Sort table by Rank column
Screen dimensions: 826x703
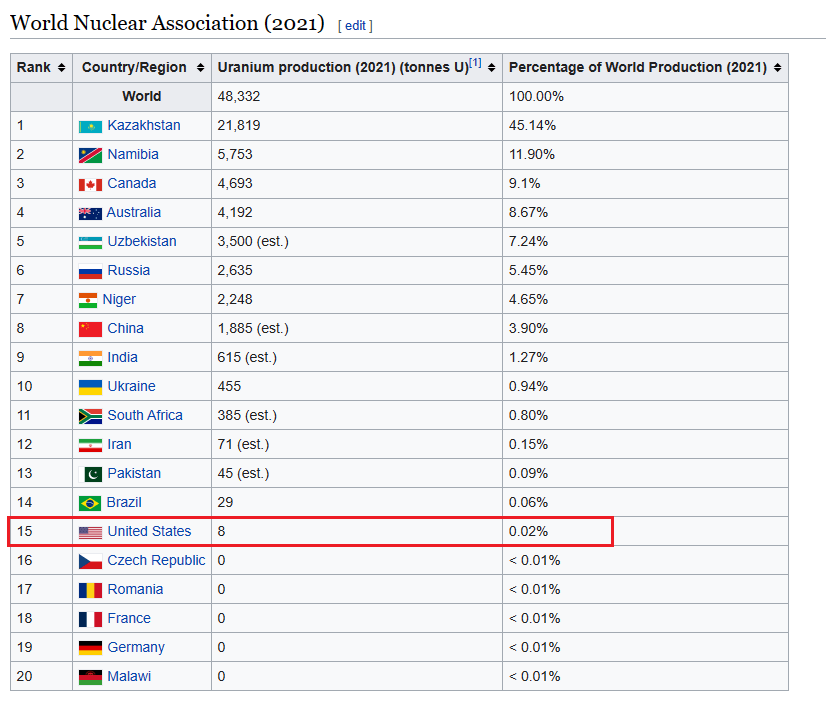(x=61, y=68)
